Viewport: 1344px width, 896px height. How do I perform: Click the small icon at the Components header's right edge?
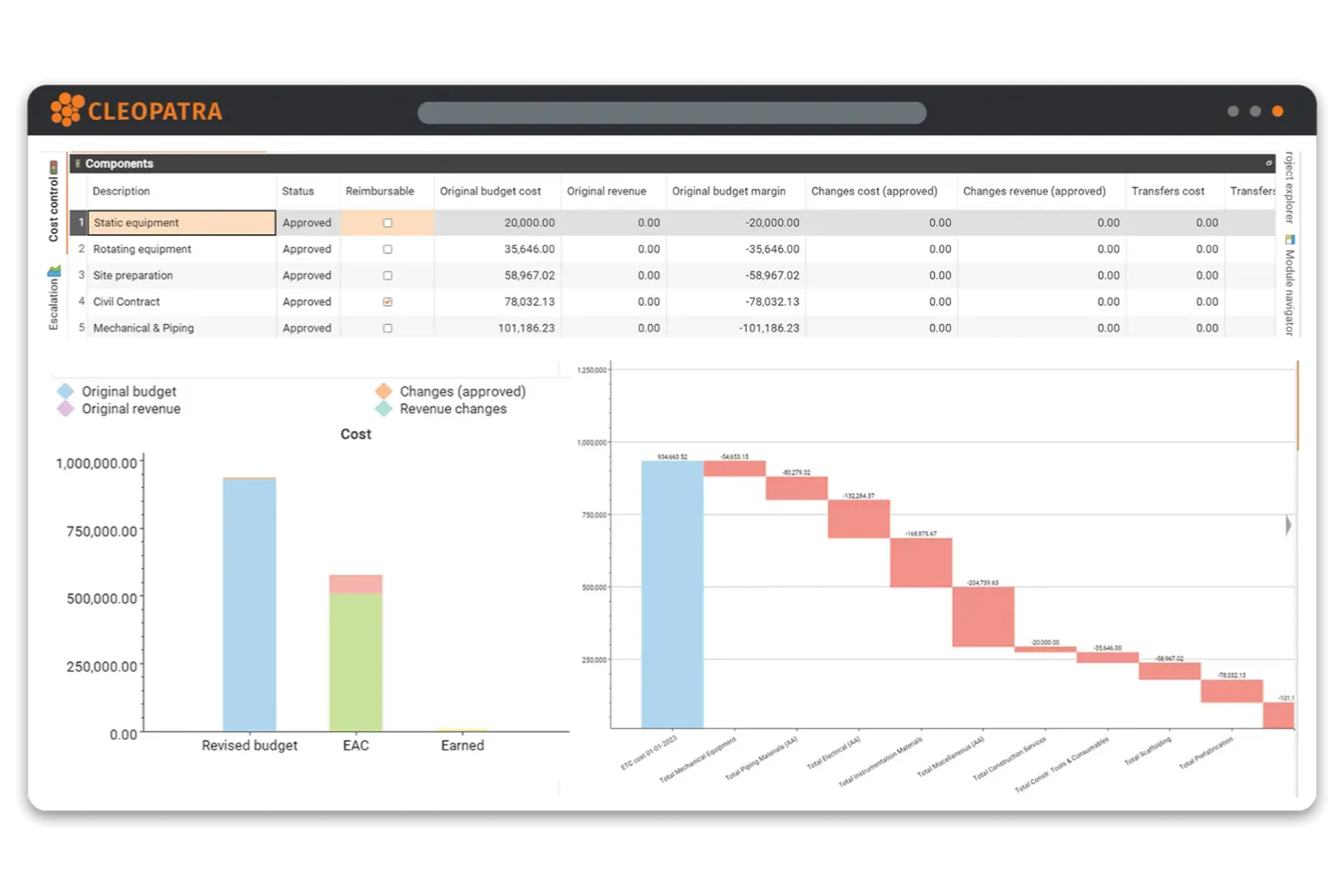pos(1270,163)
